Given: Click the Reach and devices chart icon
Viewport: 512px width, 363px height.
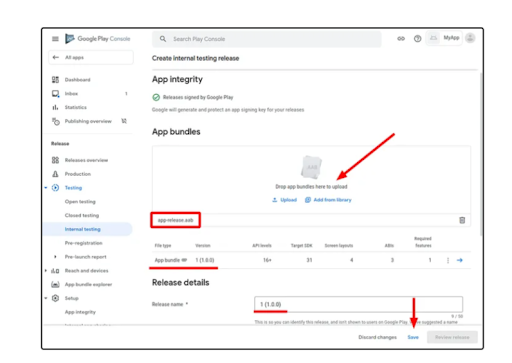Looking at the screenshot, I should 55,271.
